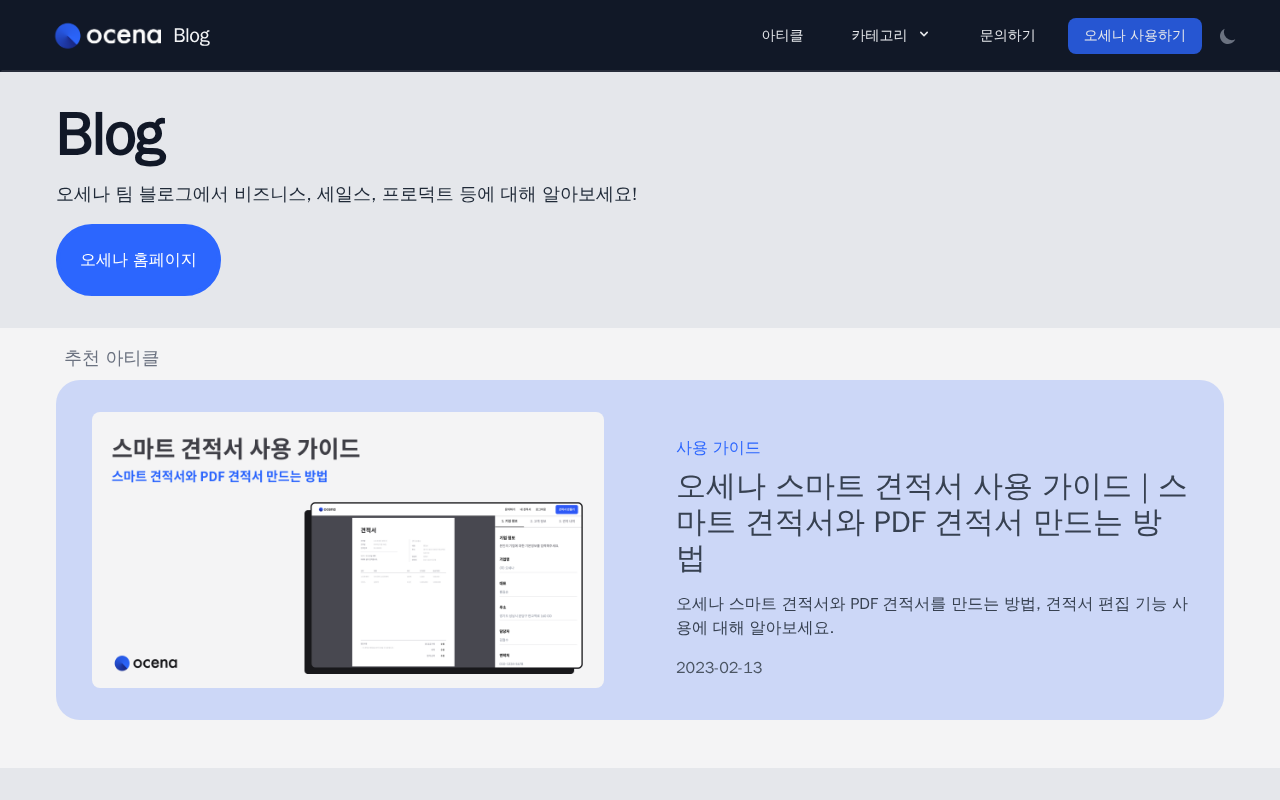Screen dimensions: 1280x800
Task: Toggle dark mode with the moon icon
Action: pyautogui.click(x=1228, y=36)
